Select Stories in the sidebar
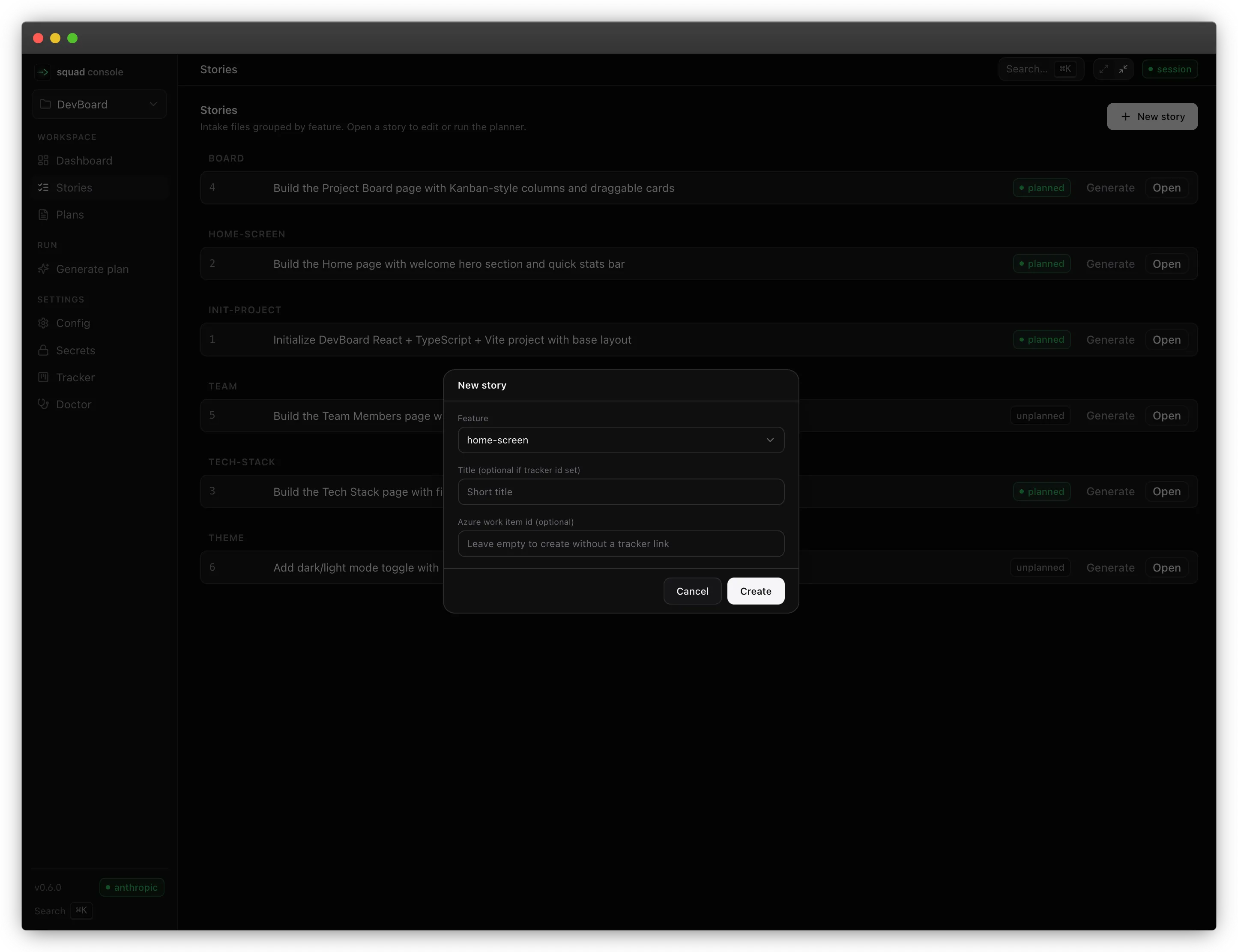Image resolution: width=1238 pixels, height=952 pixels. point(99,188)
